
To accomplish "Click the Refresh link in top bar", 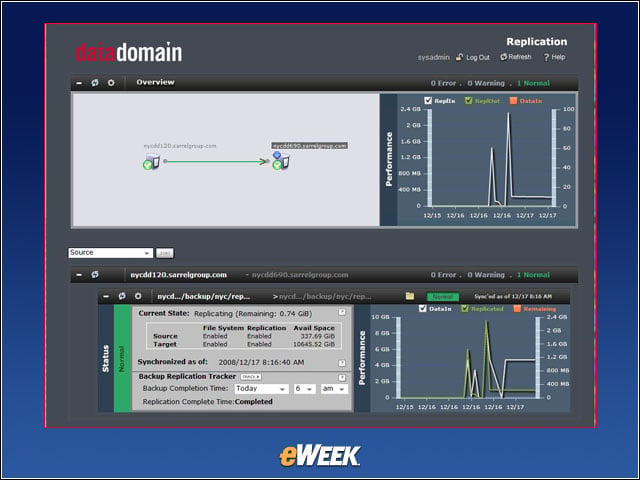I will point(516,57).
